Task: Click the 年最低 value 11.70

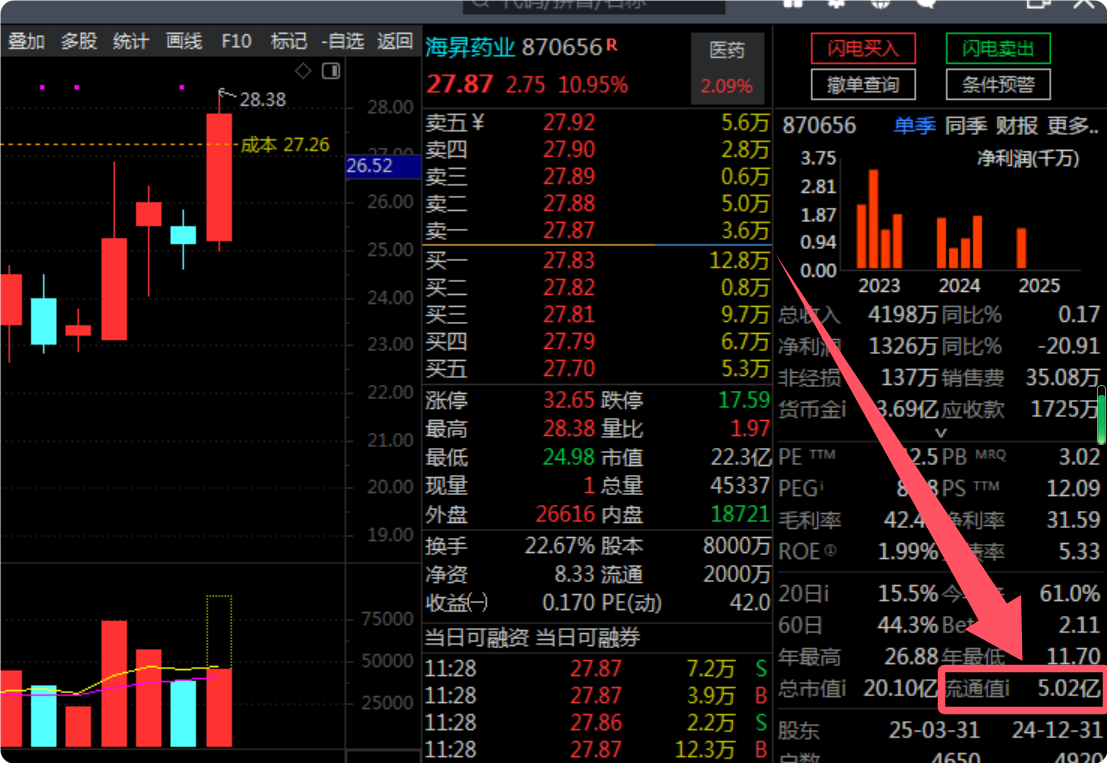Action: point(1073,657)
